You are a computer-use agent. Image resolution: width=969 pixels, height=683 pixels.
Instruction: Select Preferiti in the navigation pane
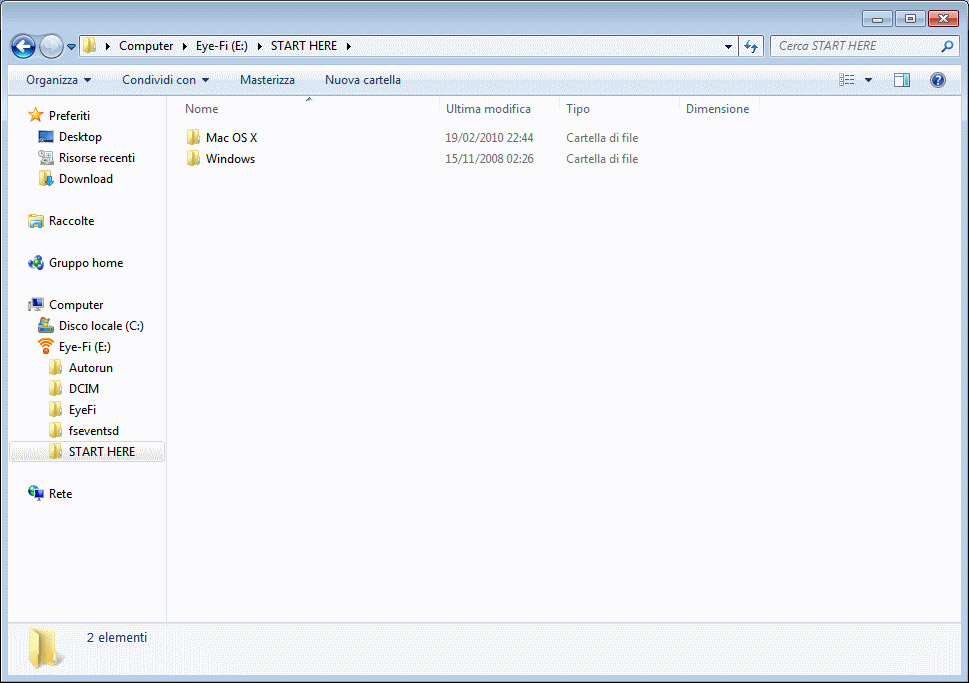coord(69,116)
